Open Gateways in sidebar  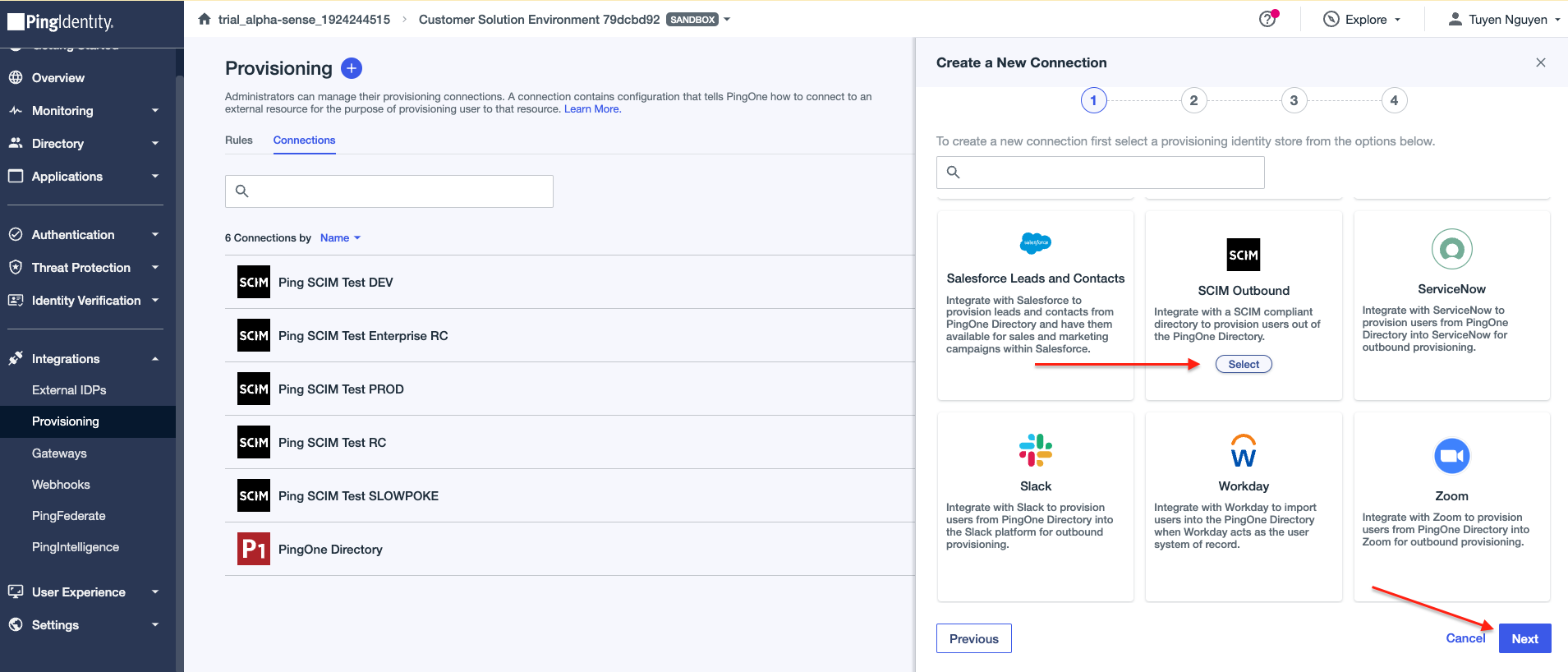(x=59, y=453)
